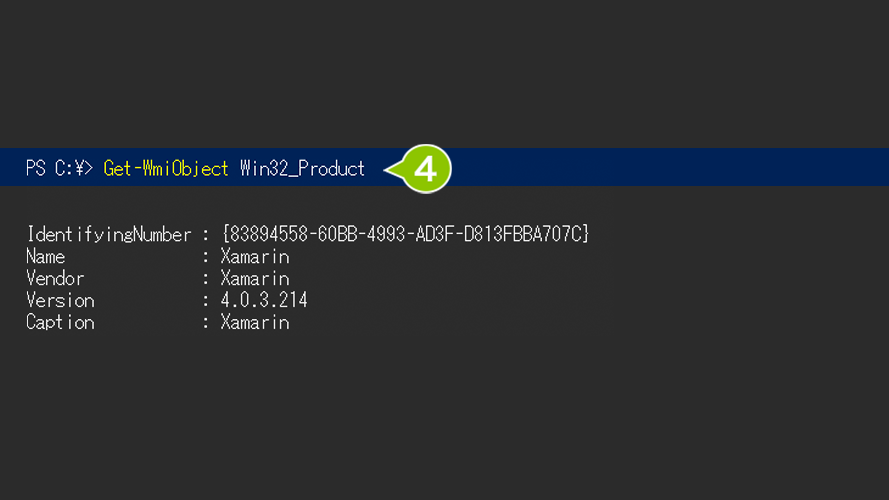Click the highlighted blue command line bar

(x=444, y=167)
